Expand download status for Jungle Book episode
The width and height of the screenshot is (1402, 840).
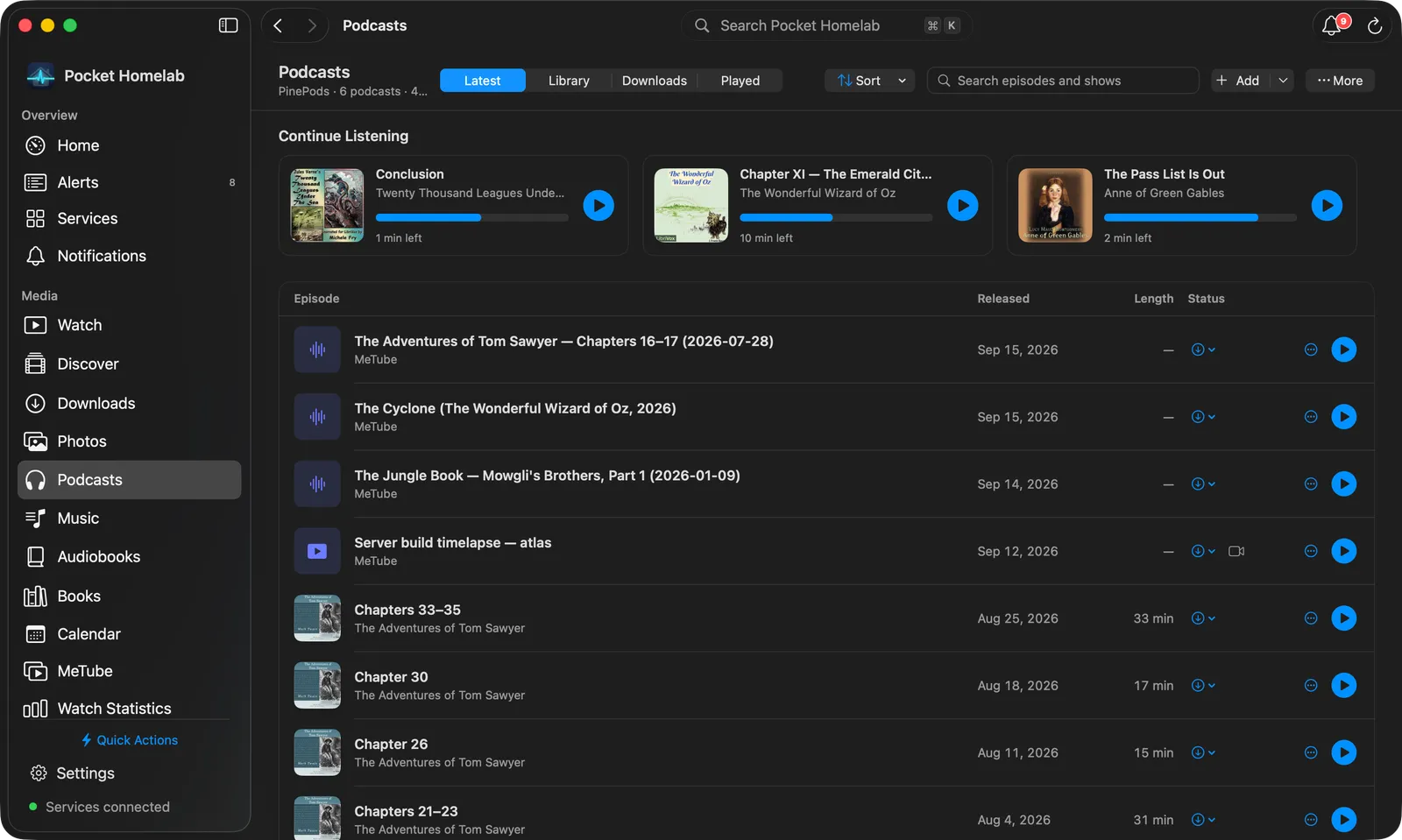click(1203, 484)
